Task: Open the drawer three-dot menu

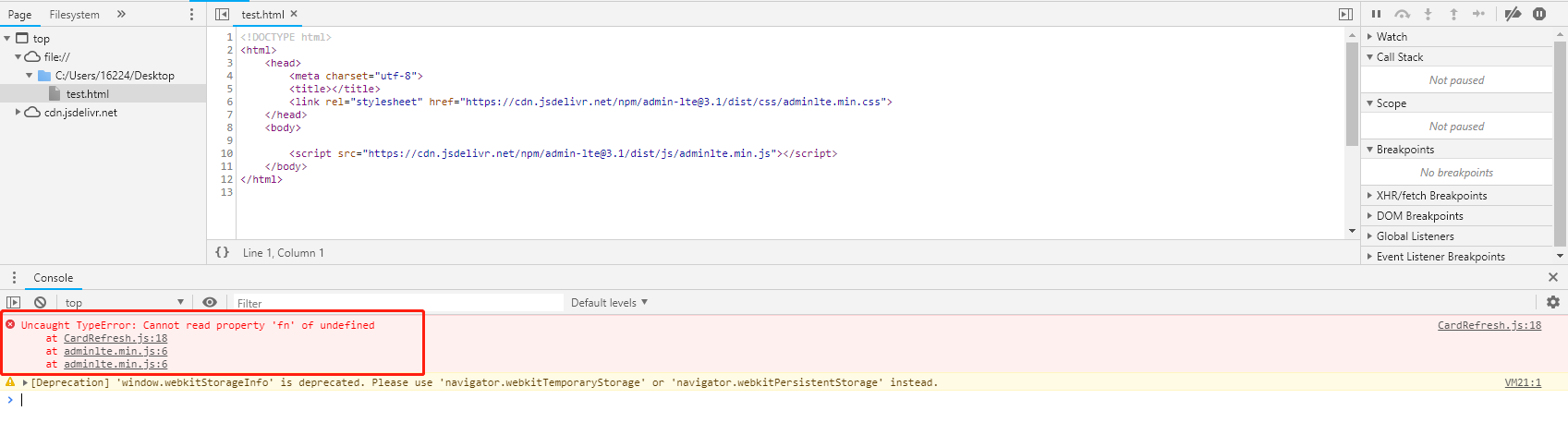Action: (14, 277)
